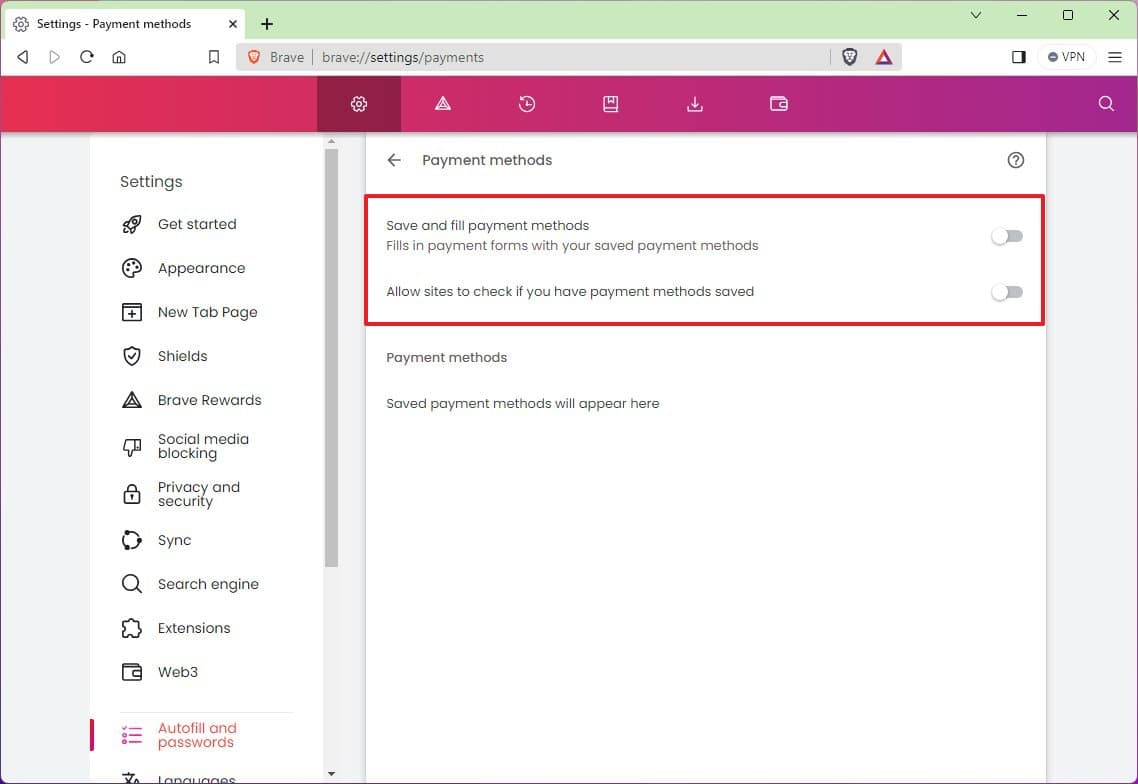This screenshot has width=1138, height=784.
Task: Switch to the Settings - Payment methods tab
Action: point(120,23)
